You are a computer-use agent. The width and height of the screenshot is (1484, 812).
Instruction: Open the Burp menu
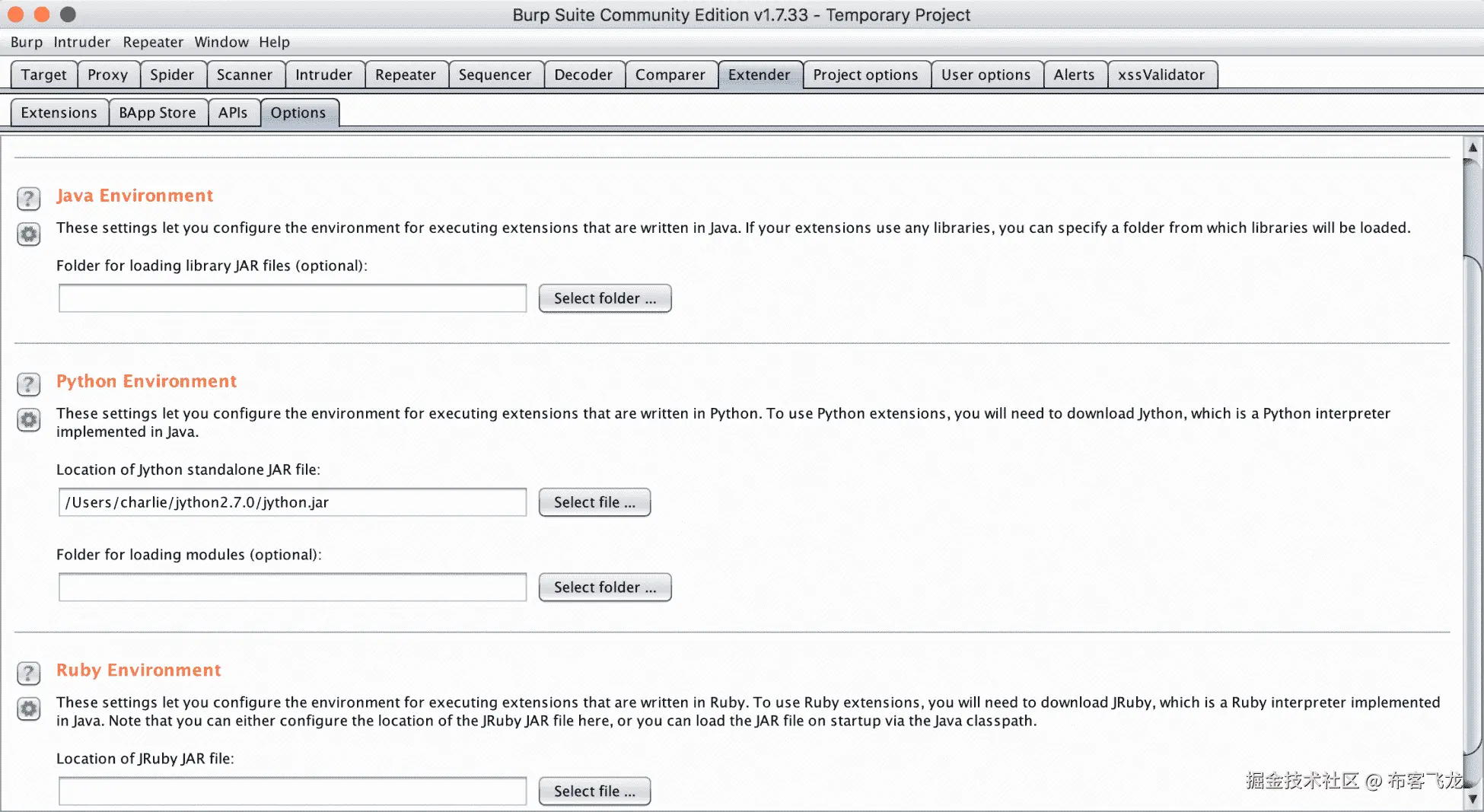tap(27, 42)
